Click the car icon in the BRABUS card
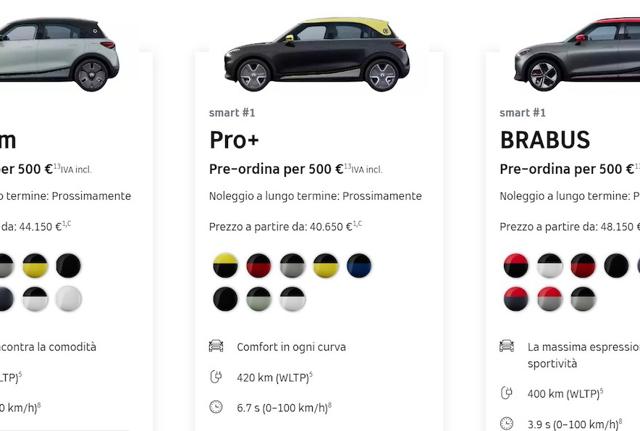Screen dimensions: 640x431 [x=507, y=346]
